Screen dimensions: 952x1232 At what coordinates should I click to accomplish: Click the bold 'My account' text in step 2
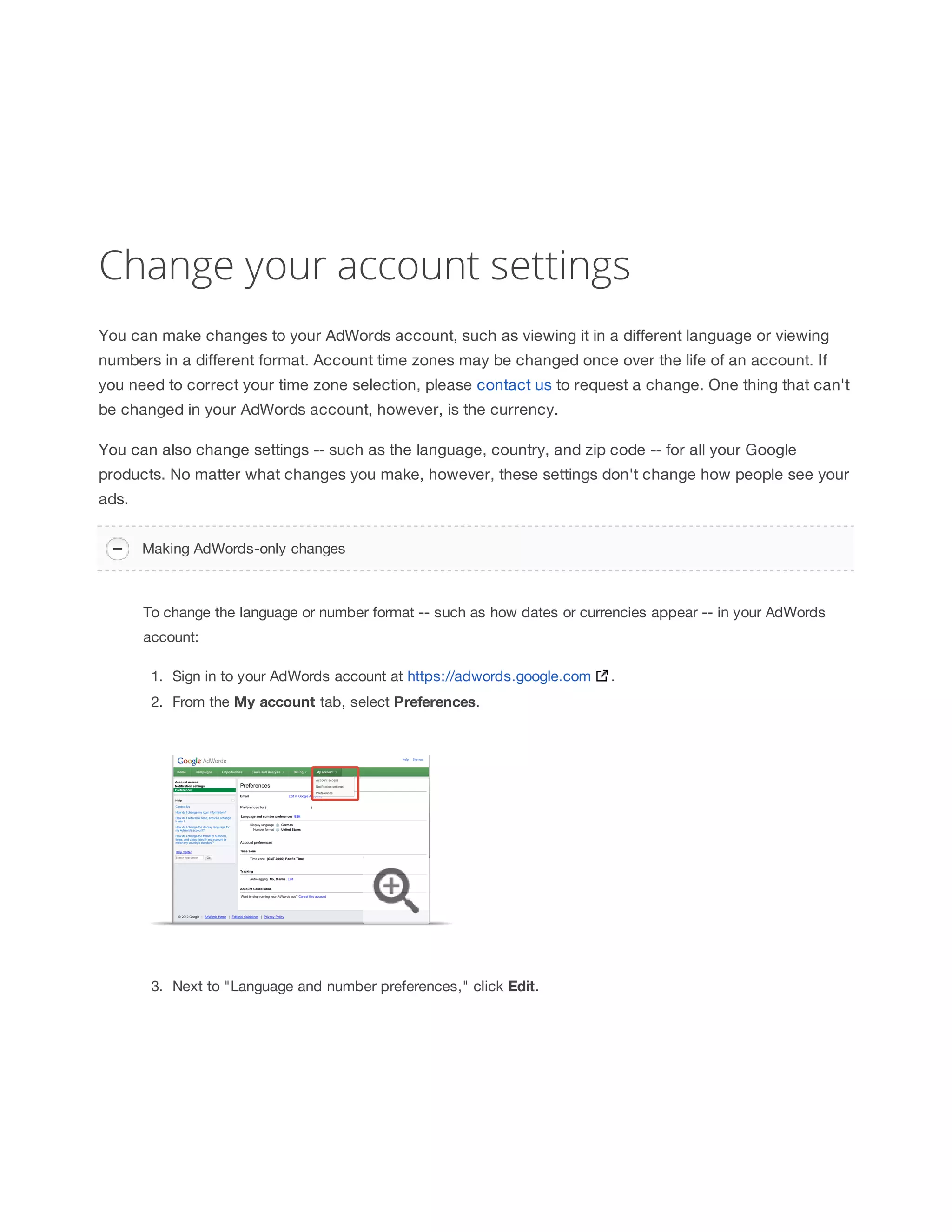point(275,702)
